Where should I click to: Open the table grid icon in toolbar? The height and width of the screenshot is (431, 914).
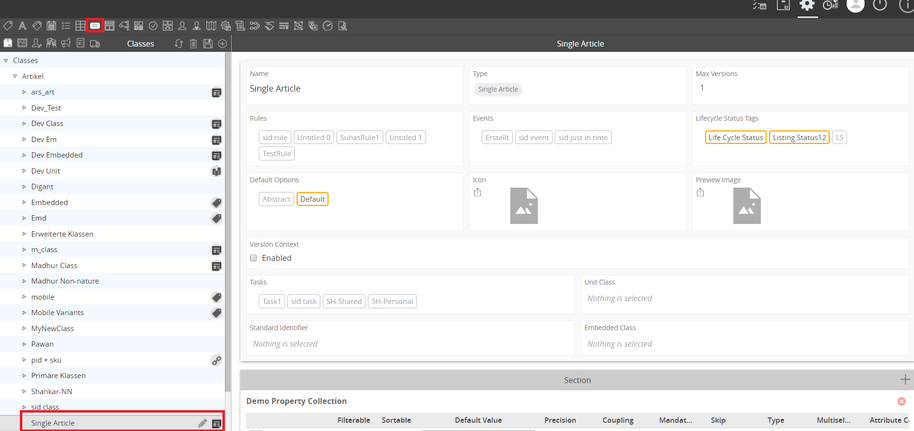tap(80, 26)
